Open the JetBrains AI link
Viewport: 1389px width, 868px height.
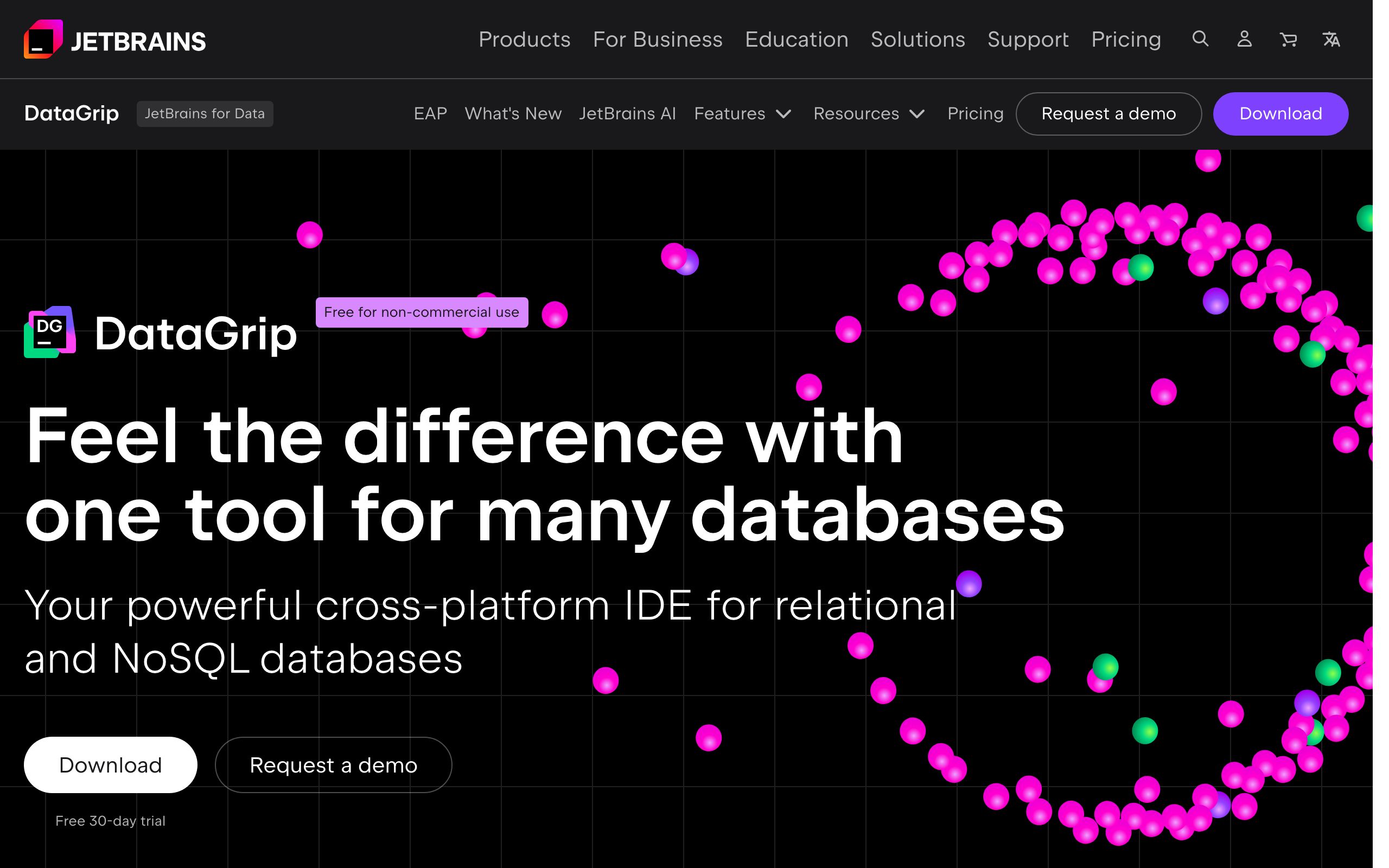pyautogui.click(x=627, y=114)
